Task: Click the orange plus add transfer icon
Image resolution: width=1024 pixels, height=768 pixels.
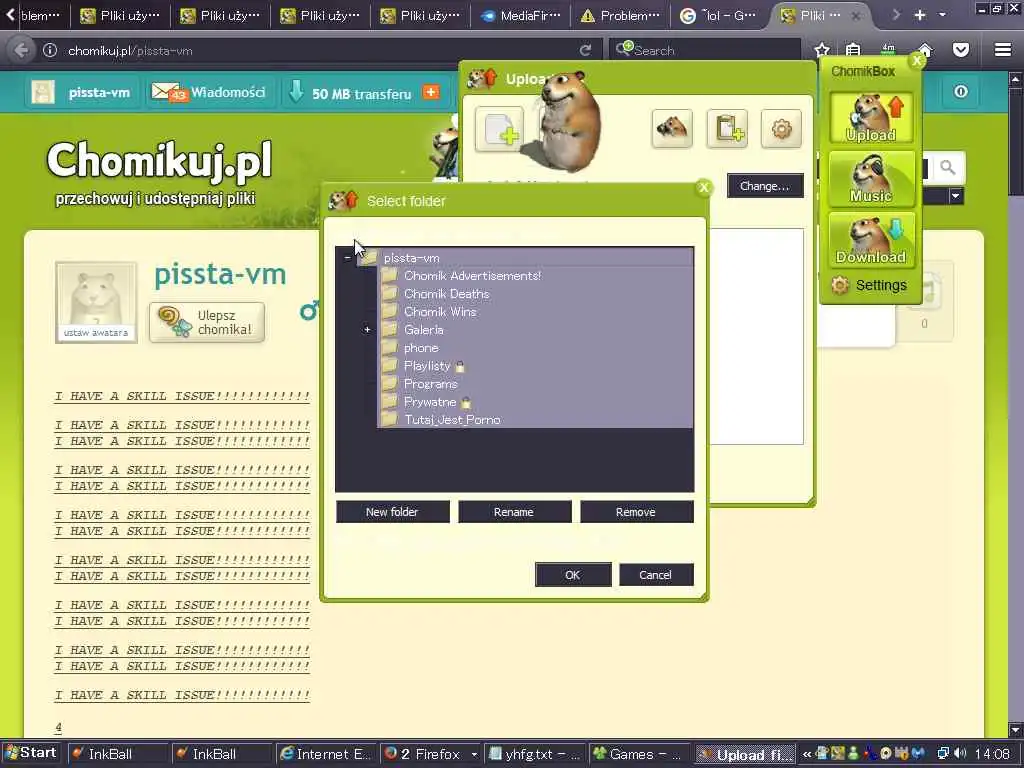Action: pos(430,92)
